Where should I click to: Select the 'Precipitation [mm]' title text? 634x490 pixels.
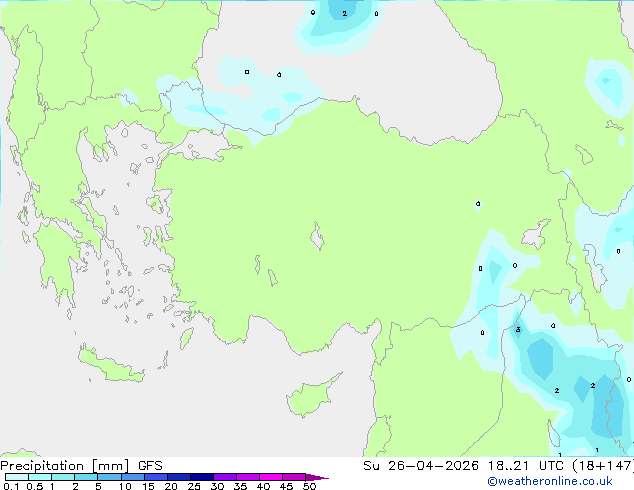coord(65,466)
